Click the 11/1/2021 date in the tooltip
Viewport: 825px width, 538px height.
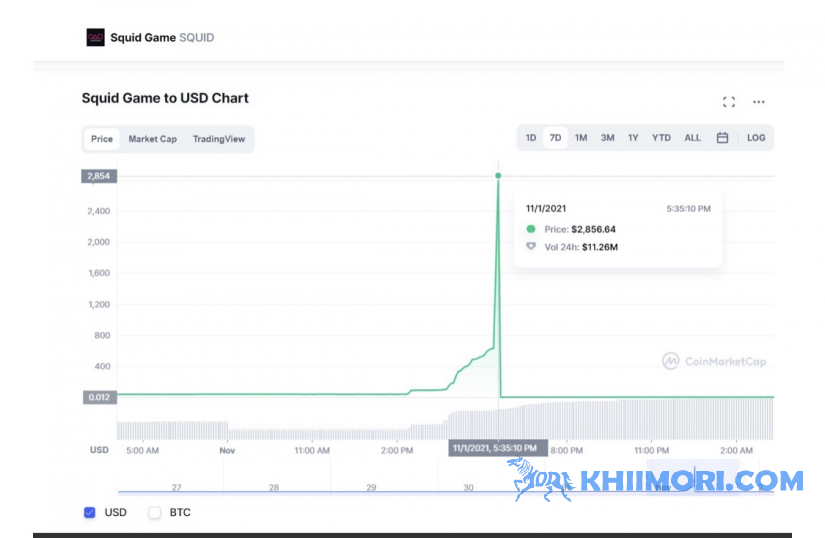coord(546,209)
